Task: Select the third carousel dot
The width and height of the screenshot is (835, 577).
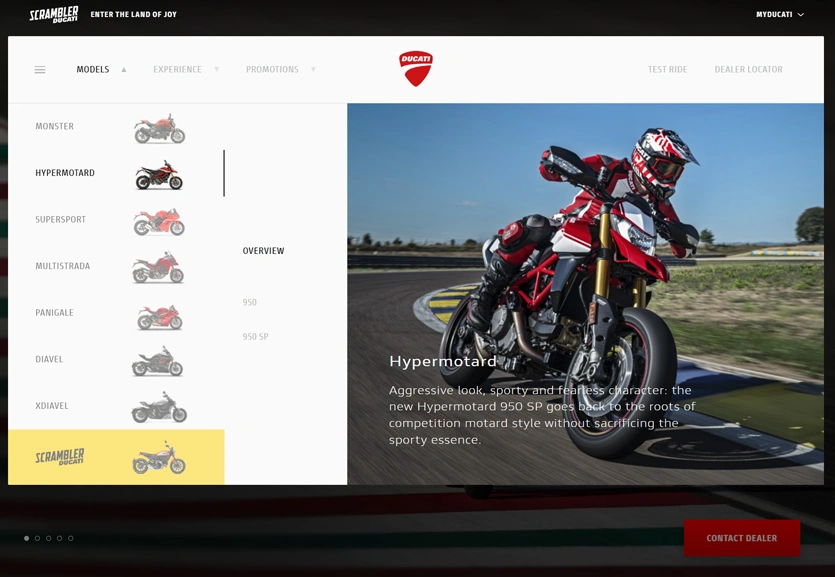Action: (x=48, y=538)
